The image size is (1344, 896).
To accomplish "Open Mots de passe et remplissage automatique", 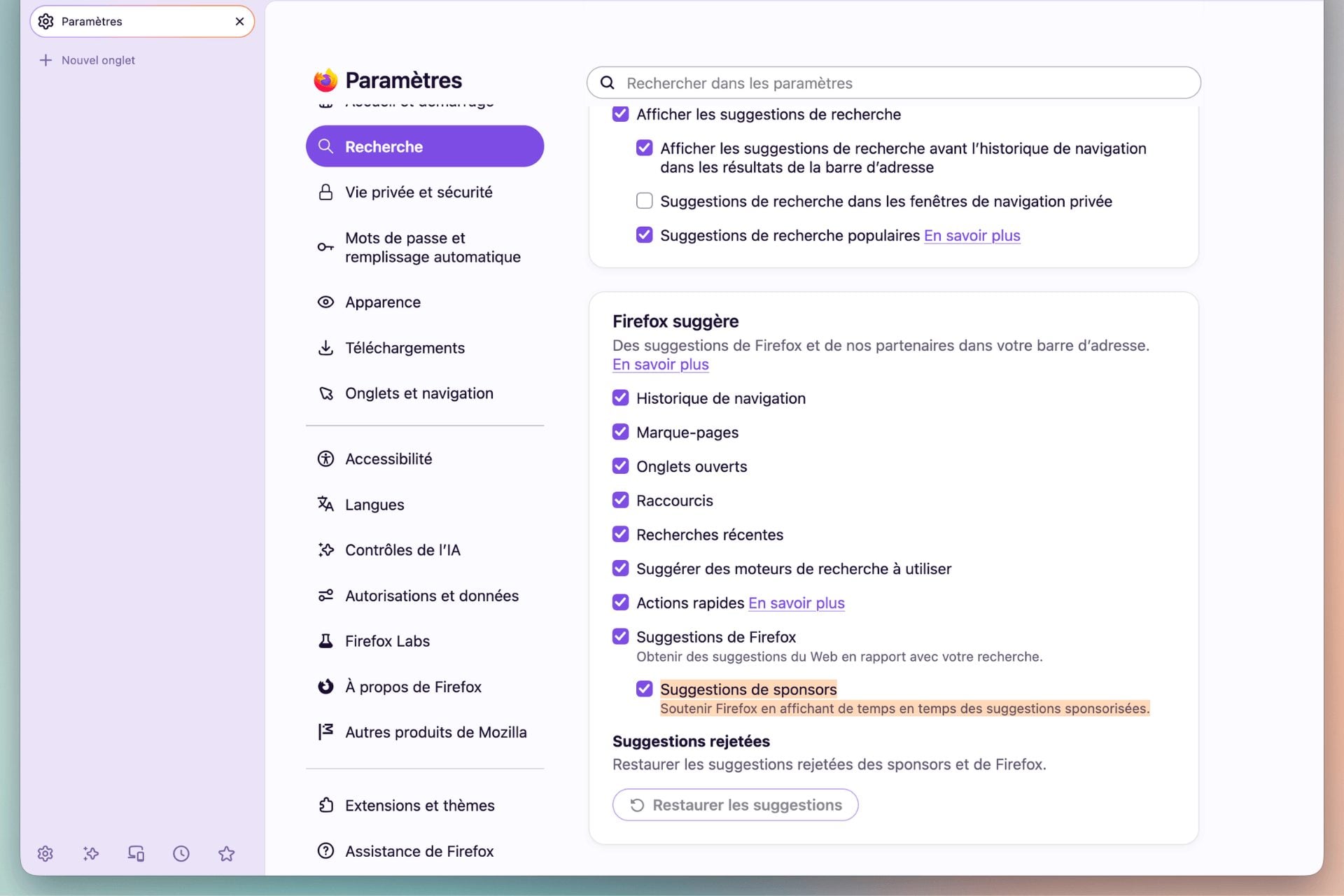I will click(425, 247).
